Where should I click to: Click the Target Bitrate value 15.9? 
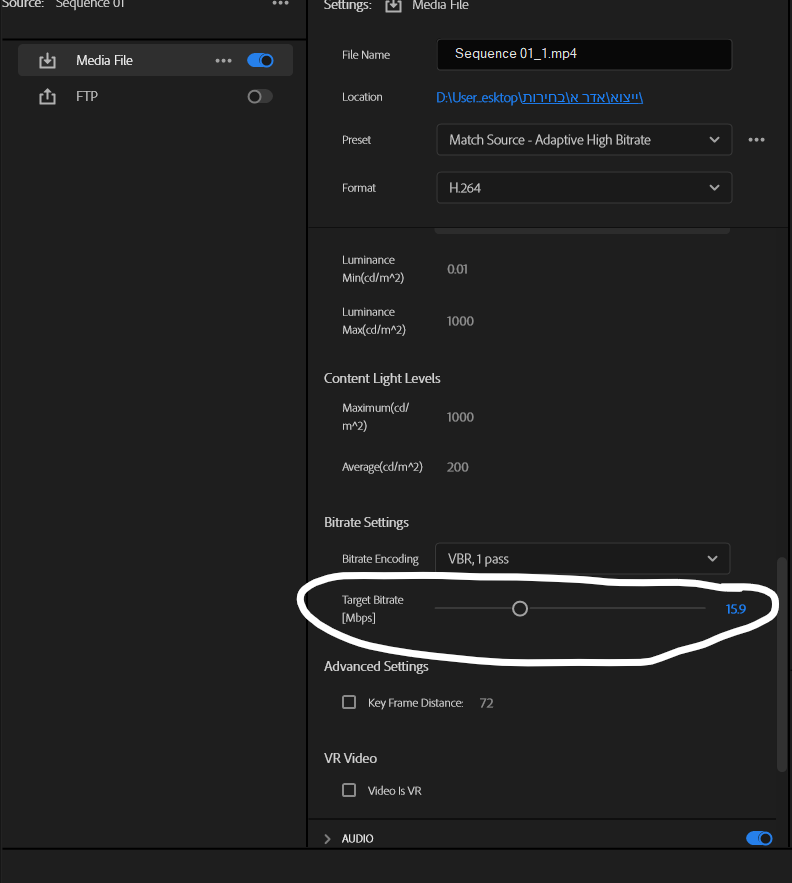[x=735, y=608]
